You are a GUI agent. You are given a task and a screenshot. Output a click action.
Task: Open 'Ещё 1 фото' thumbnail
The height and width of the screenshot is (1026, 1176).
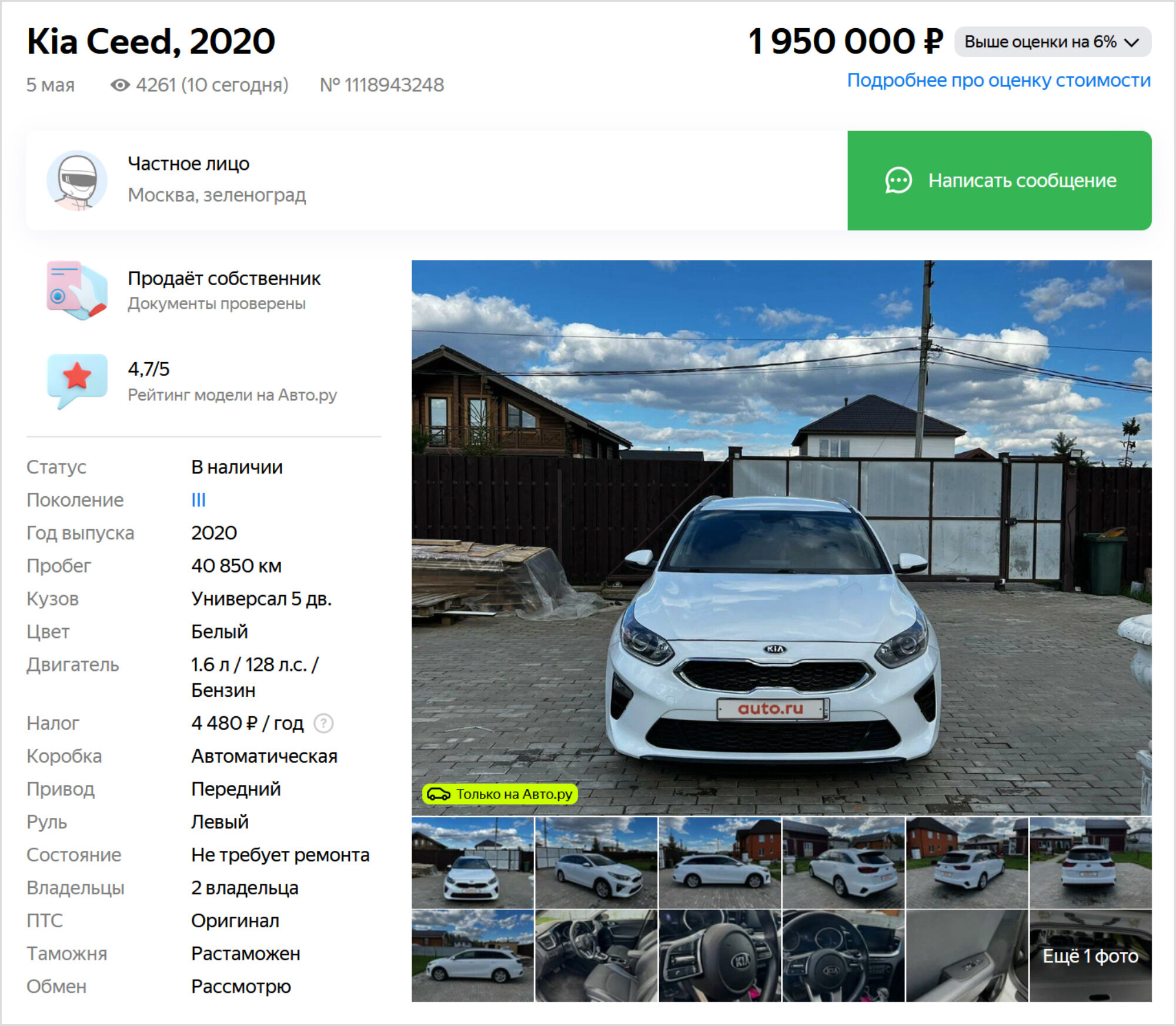[1090, 955]
